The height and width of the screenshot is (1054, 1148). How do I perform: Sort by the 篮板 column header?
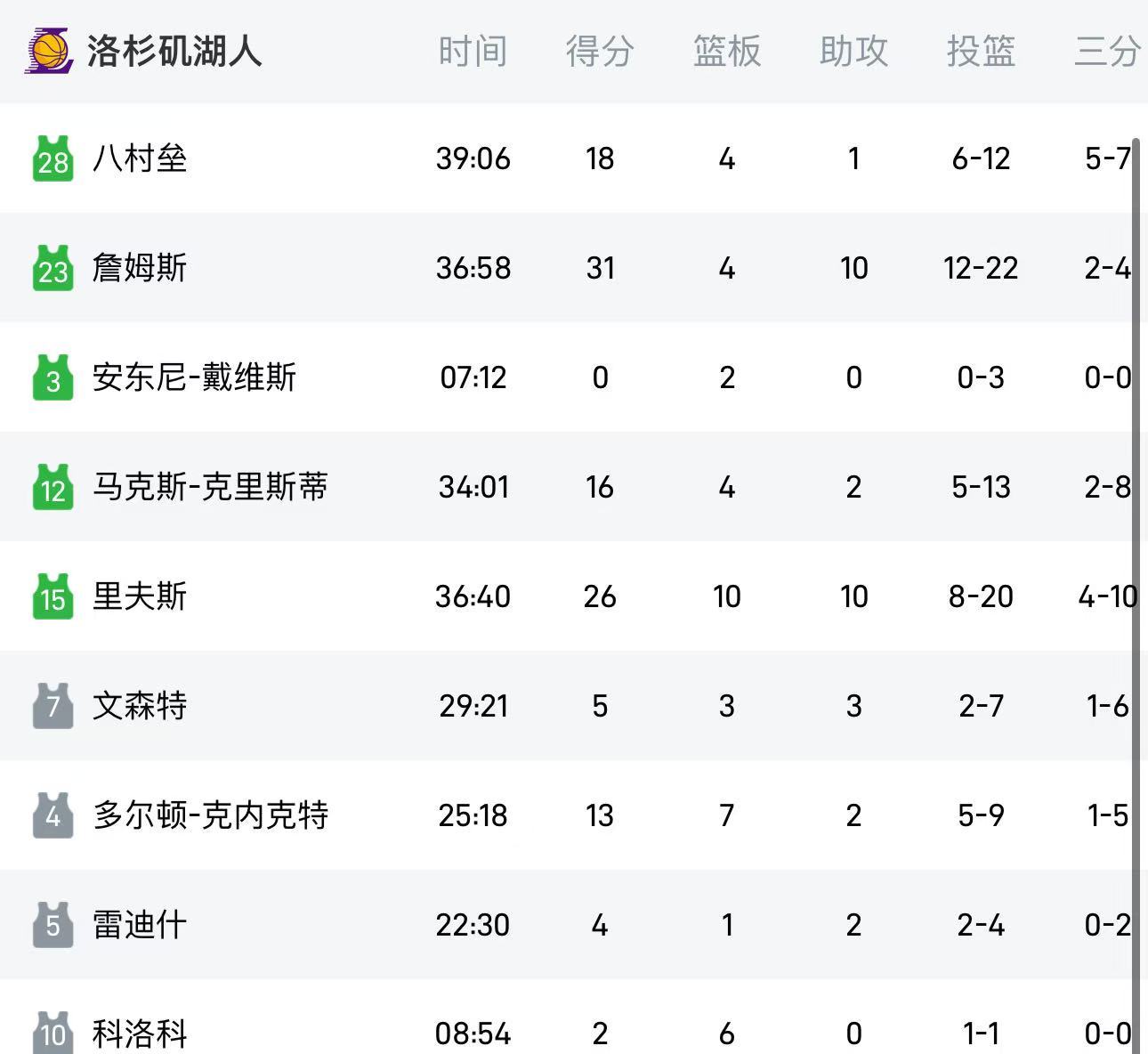coord(727,51)
